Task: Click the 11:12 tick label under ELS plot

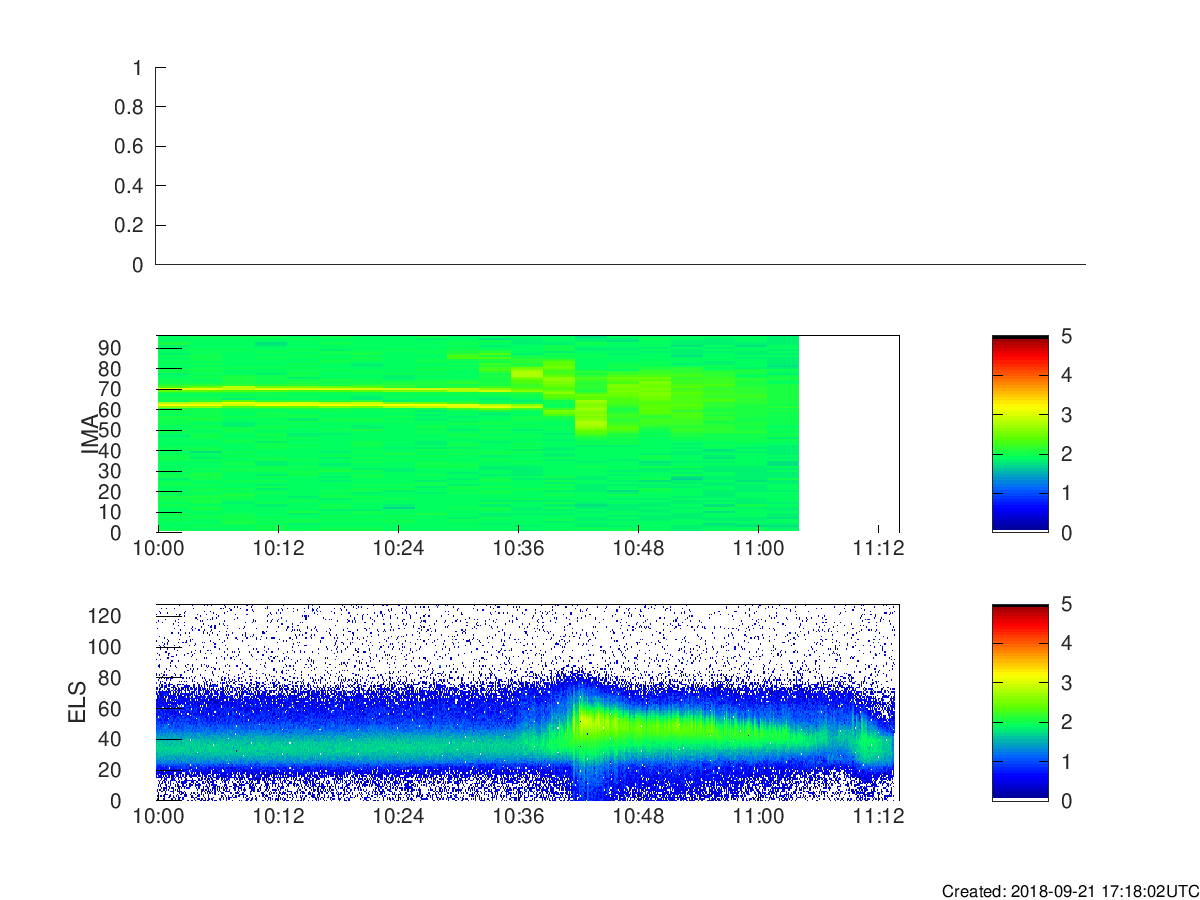Action: click(x=878, y=817)
